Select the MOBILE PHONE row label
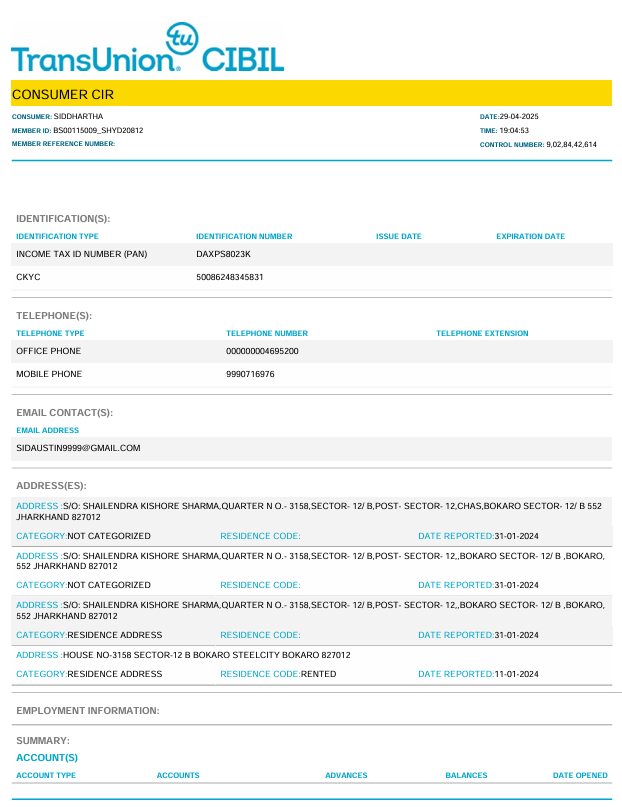 click(x=49, y=374)
